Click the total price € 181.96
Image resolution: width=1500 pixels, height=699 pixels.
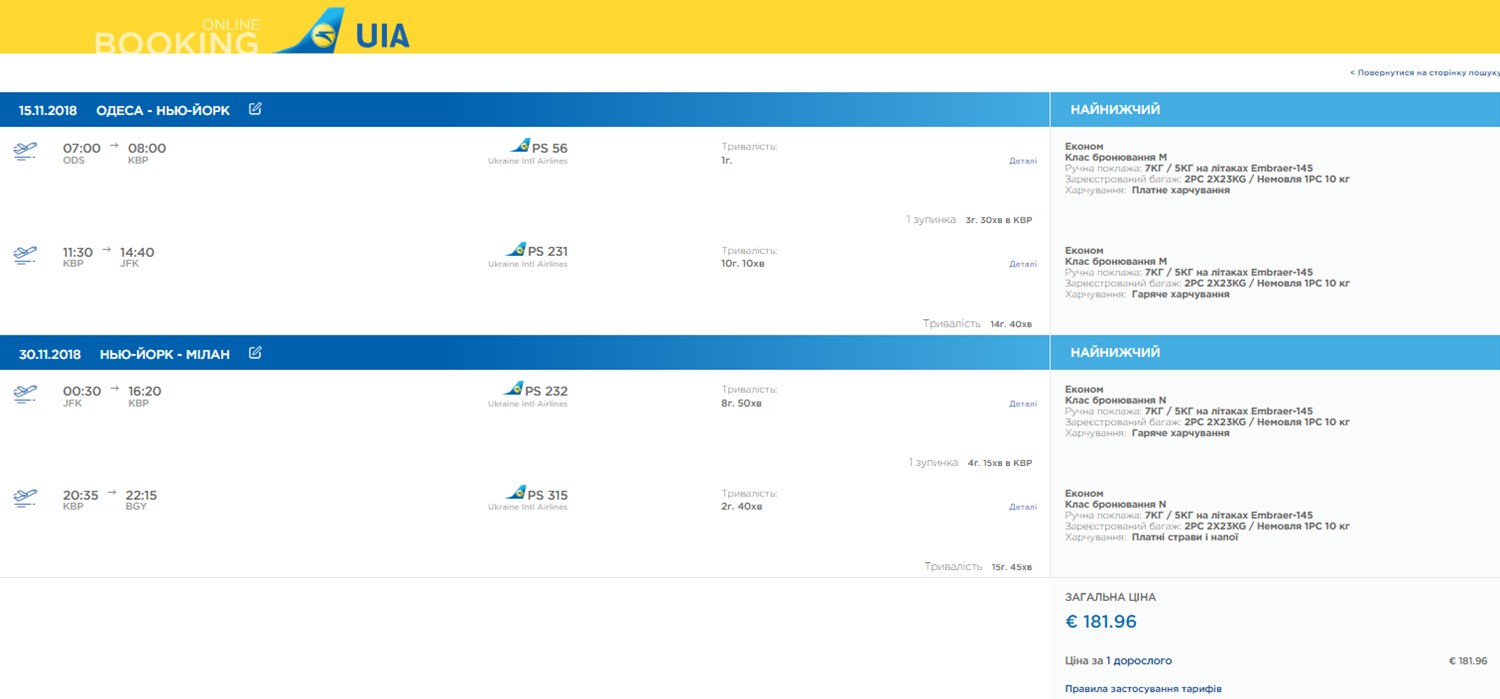pos(1101,622)
